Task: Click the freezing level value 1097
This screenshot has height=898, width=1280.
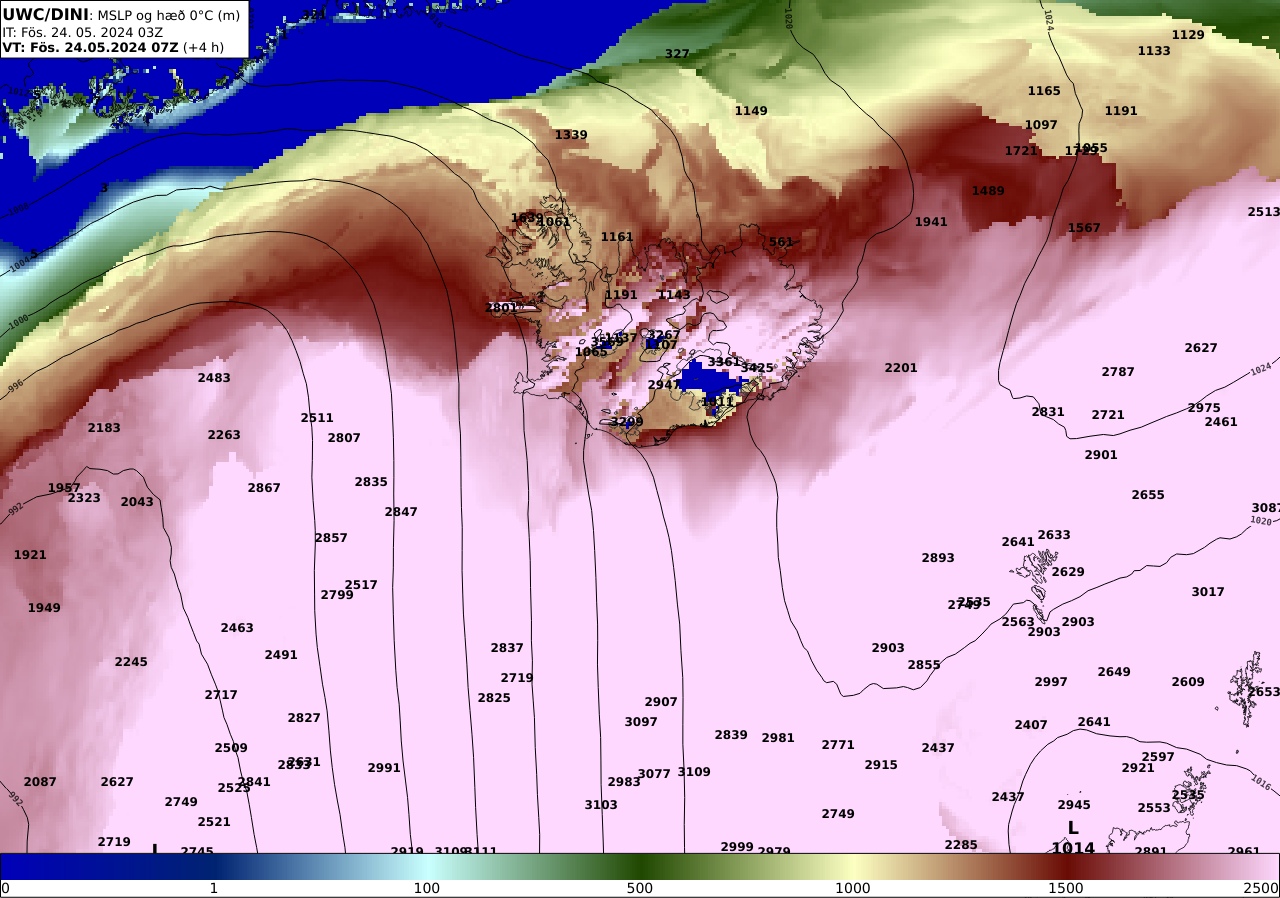Action: (x=1041, y=125)
